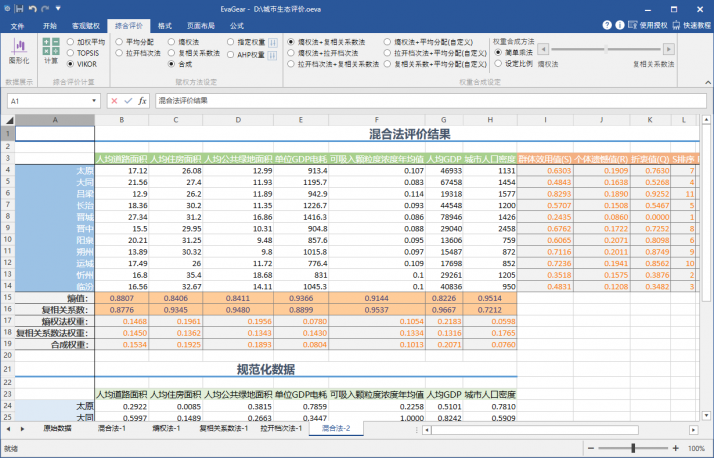Switch to 格式 ribbon tab
The image size is (714, 458).
[x=164, y=26]
